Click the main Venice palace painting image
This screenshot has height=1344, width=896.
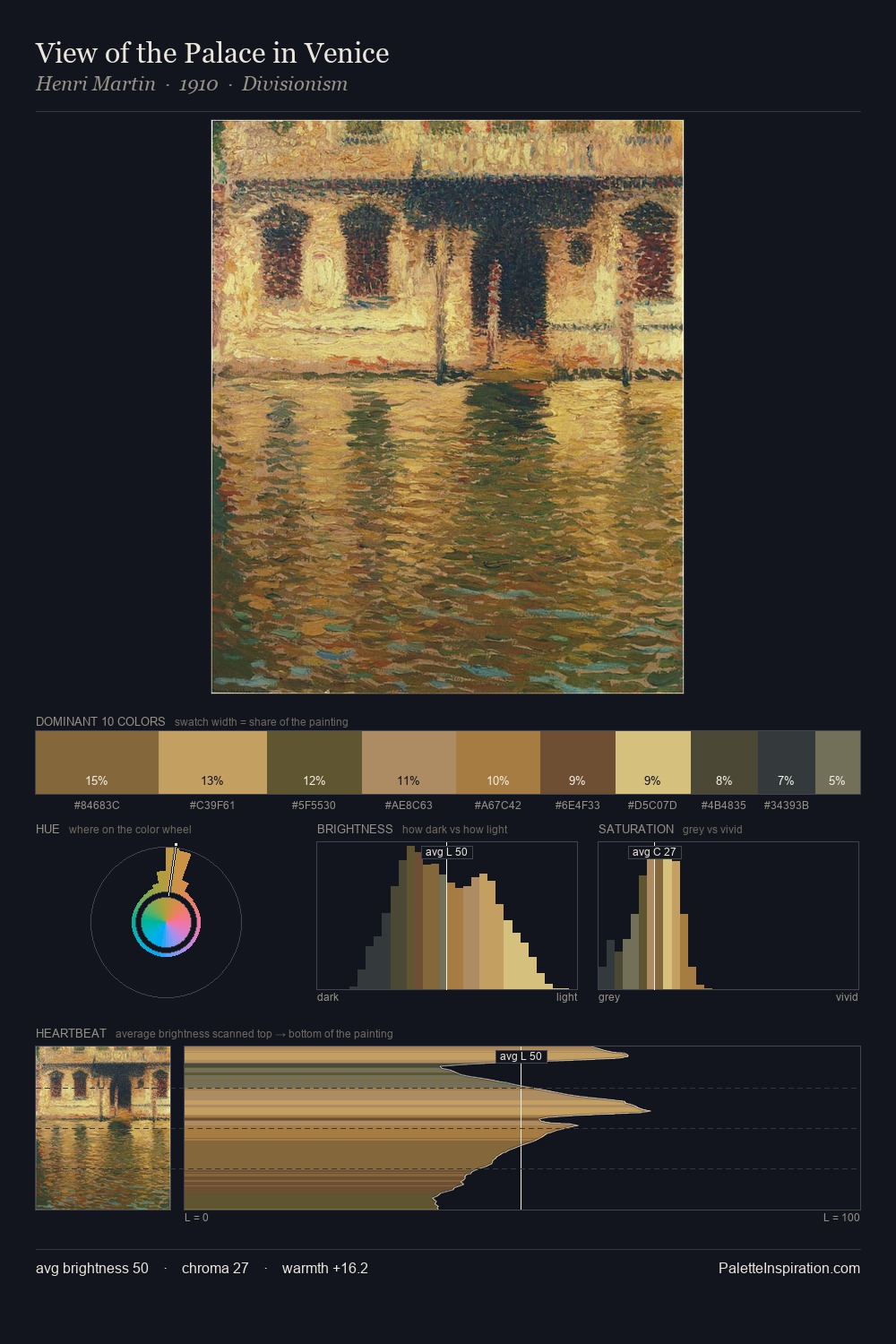(447, 407)
